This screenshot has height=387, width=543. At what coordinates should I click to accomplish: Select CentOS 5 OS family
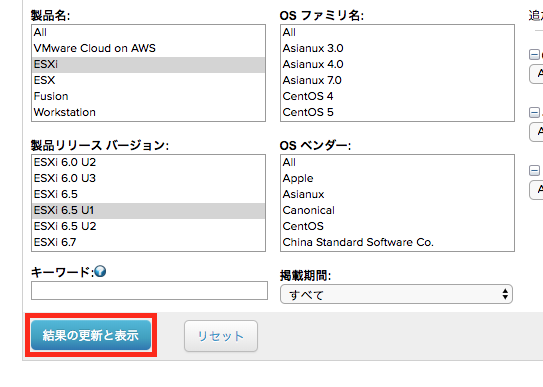point(397,112)
